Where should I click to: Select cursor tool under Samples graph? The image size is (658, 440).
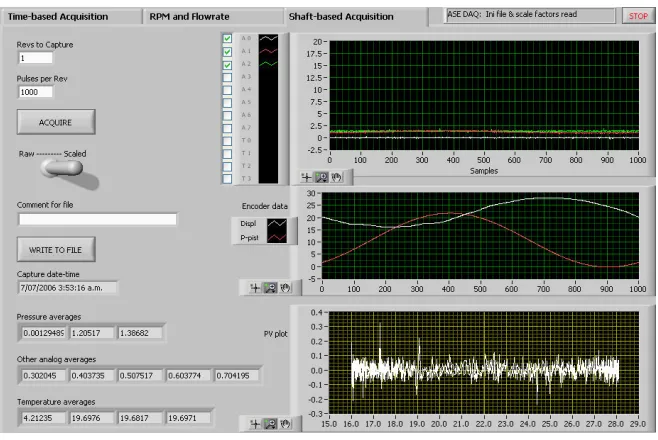306,177
